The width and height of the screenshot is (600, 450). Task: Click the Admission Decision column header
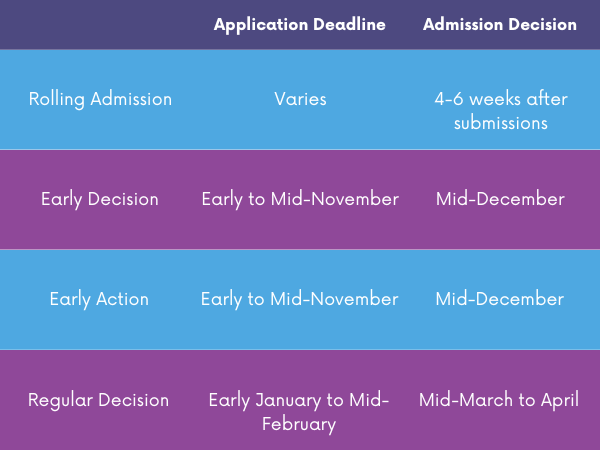500,24
